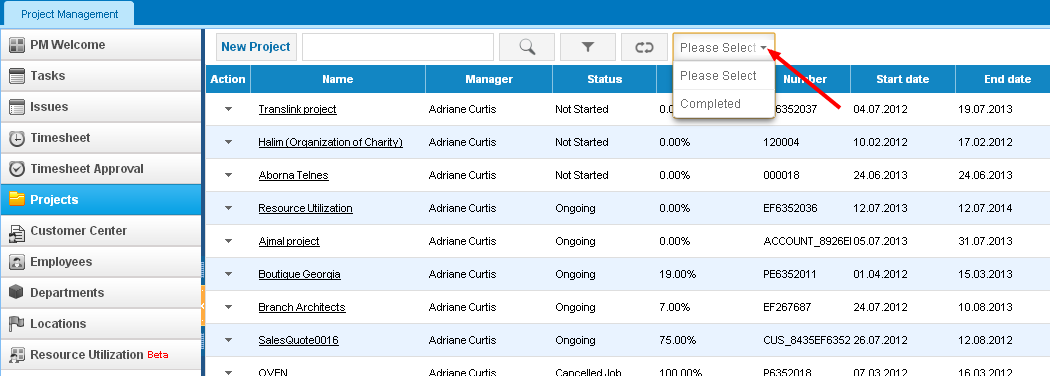Click the magnifying glass search icon
The image size is (1050, 376).
coord(527,47)
